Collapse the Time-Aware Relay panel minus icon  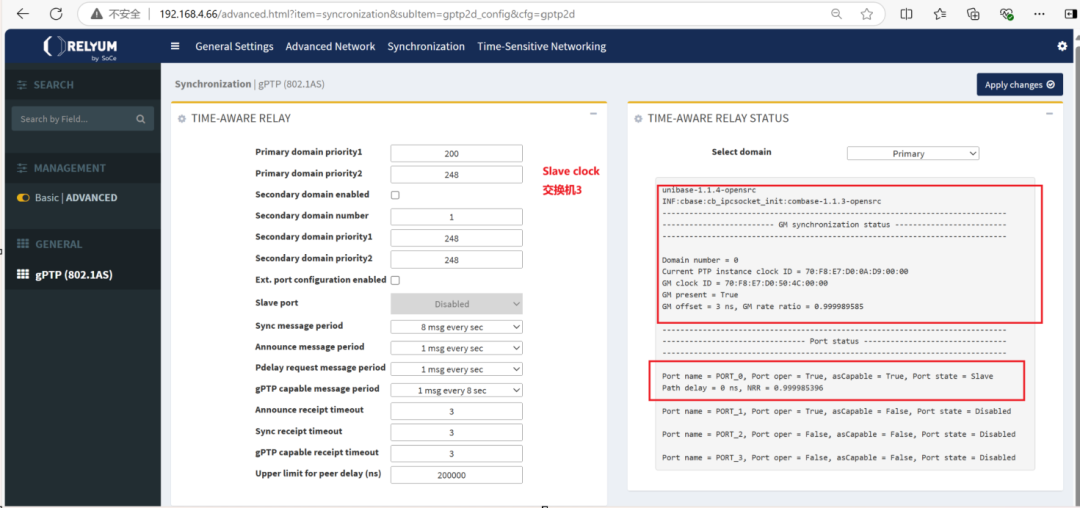(x=593, y=115)
